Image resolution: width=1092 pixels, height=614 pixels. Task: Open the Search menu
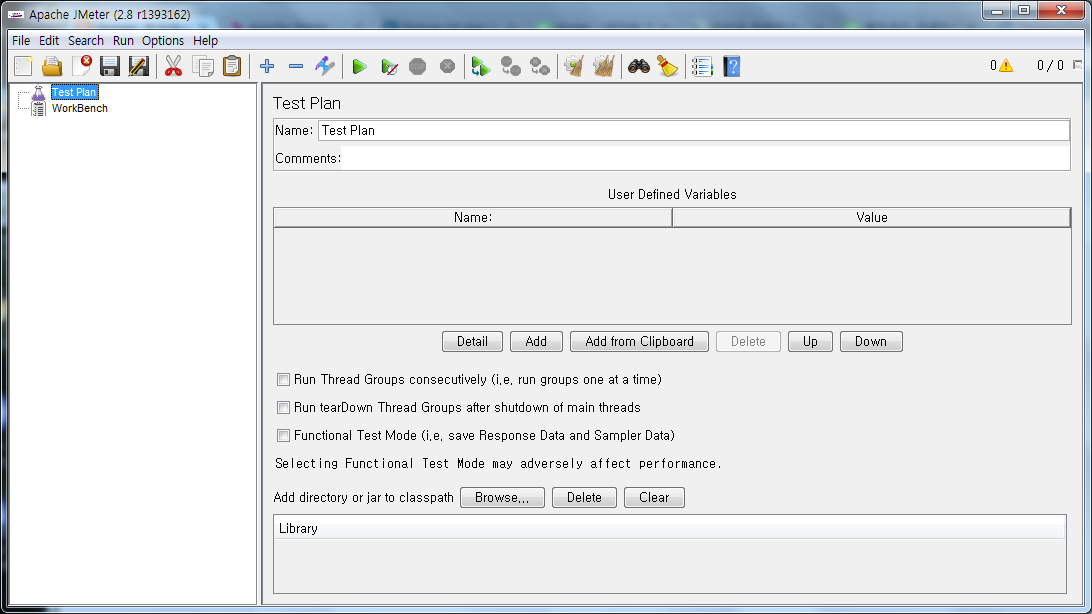click(x=86, y=40)
